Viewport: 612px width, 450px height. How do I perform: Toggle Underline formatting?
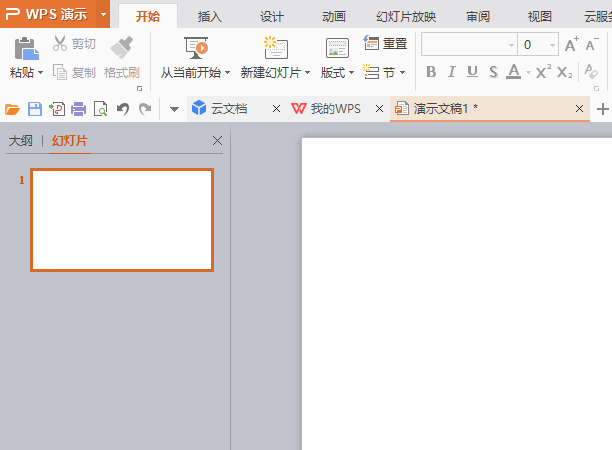(x=472, y=72)
